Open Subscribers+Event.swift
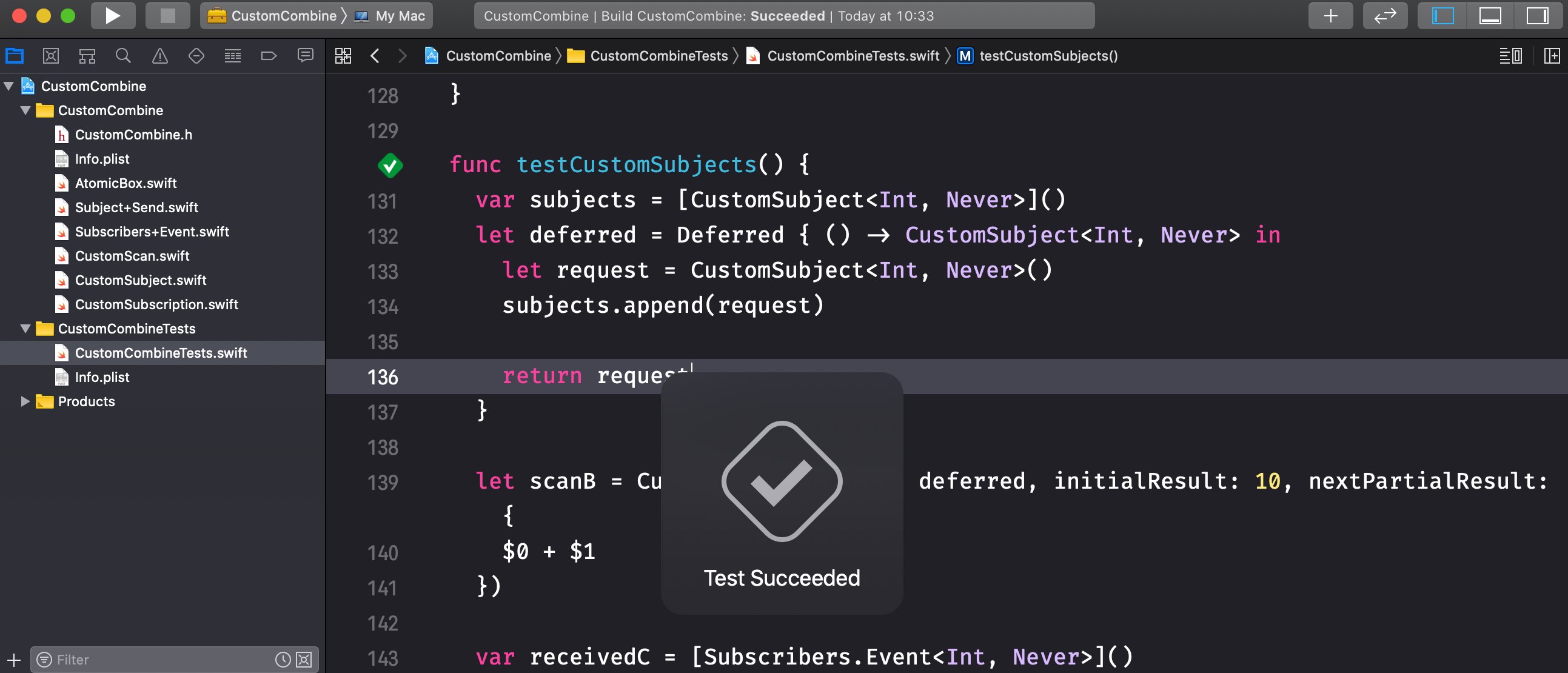This screenshot has width=1568, height=673. pos(142,232)
